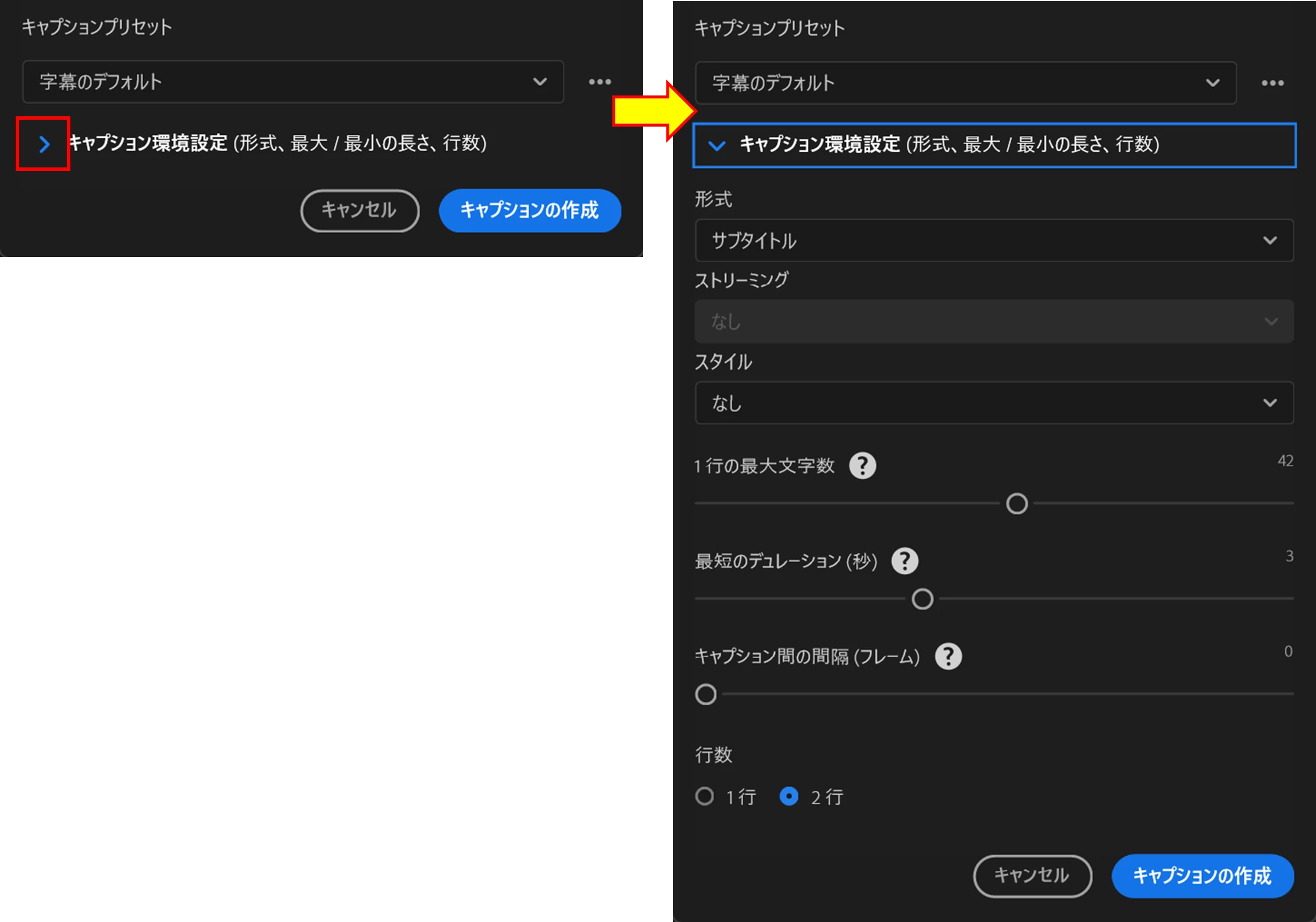Image resolution: width=1316 pixels, height=922 pixels.
Task: Open the 形式 サブタイトル dropdown
Action: point(994,240)
